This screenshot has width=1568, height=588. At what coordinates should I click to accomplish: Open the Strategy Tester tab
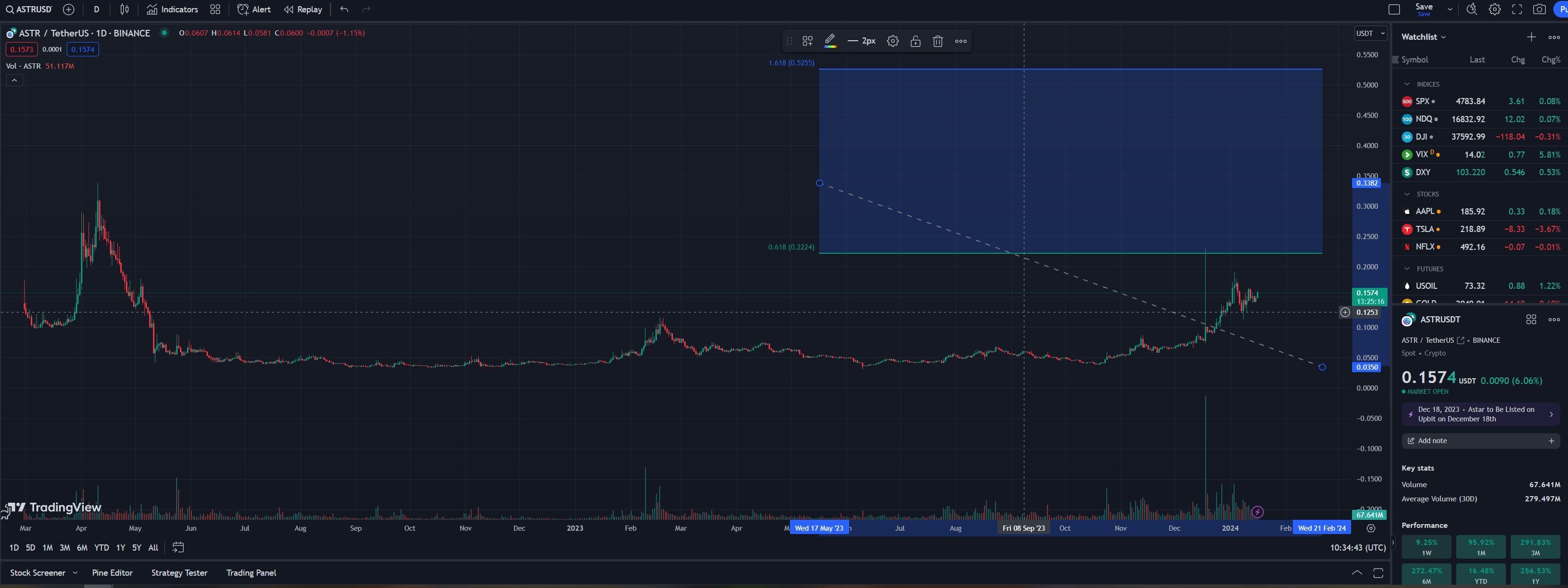pos(179,573)
